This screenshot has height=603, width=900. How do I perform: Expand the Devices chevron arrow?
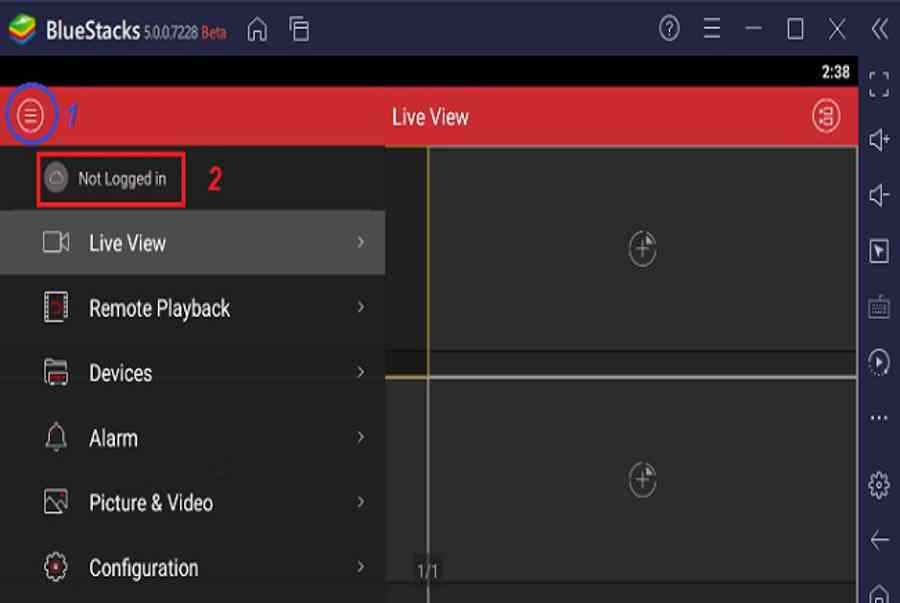coord(361,373)
